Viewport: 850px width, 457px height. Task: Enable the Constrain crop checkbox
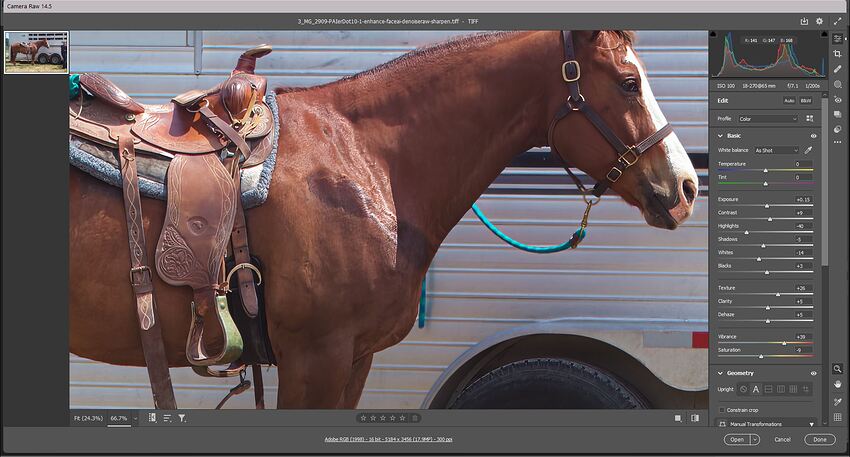point(722,410)
